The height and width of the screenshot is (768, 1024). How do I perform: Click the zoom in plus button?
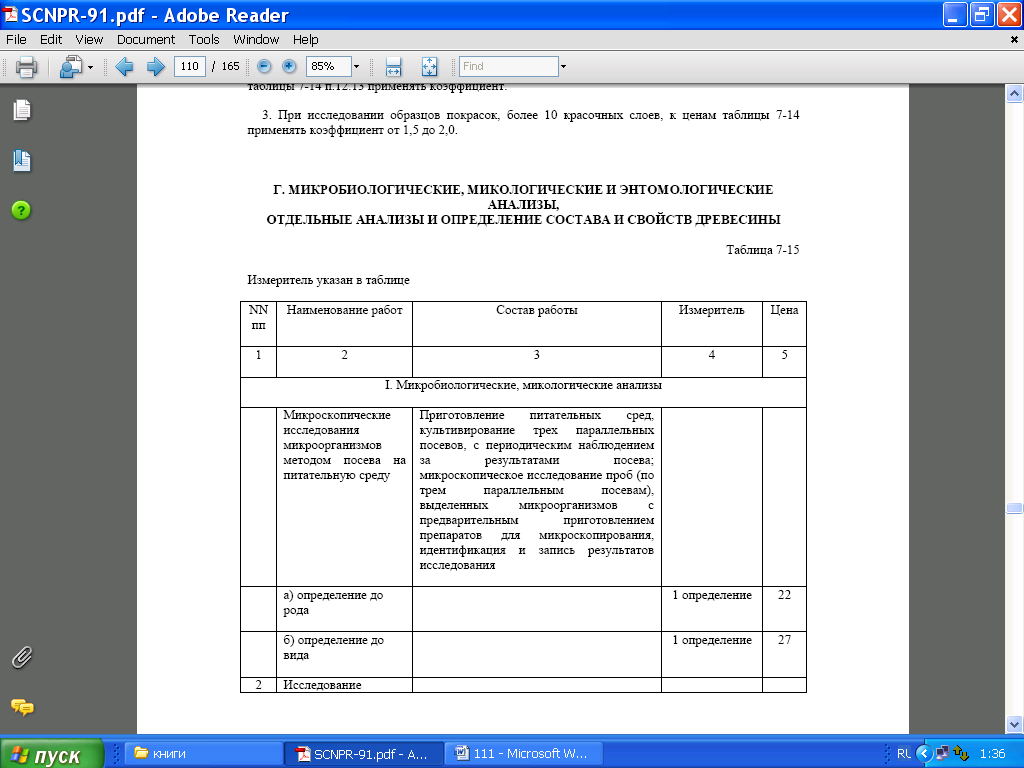[x=289, y=66]
